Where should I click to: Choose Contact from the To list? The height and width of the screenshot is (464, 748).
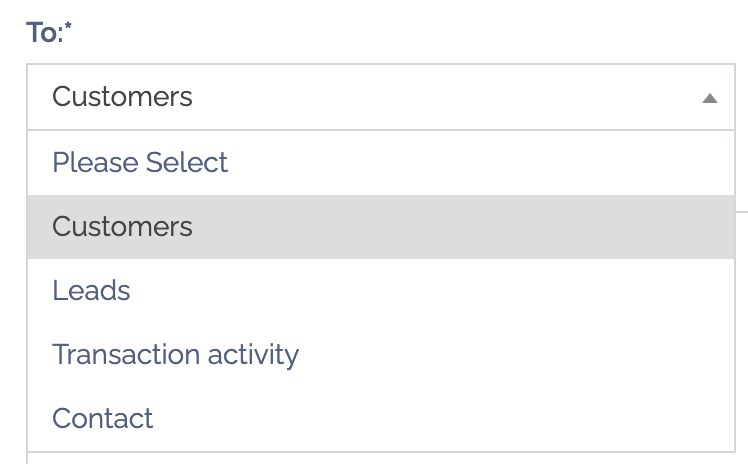click(102, 418)
